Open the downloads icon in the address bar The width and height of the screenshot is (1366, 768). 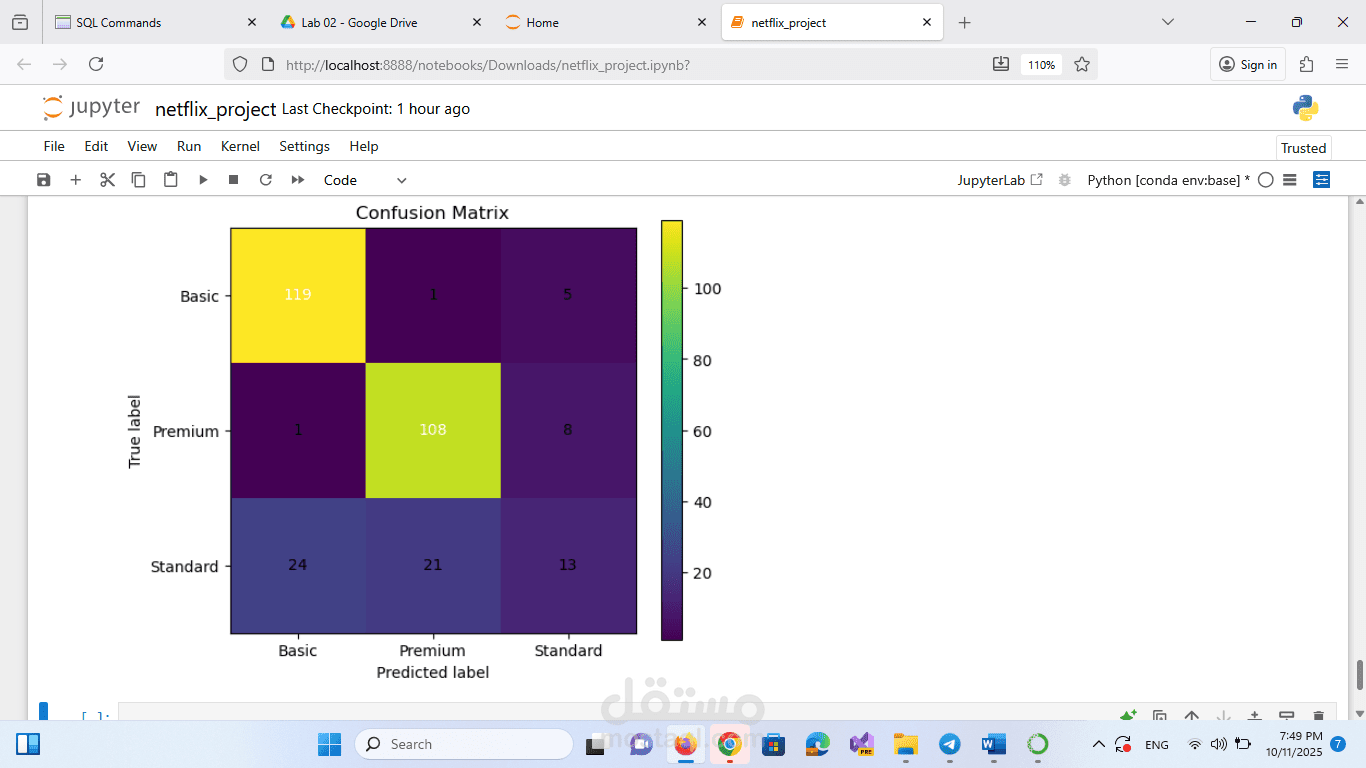click(1001, 64)
